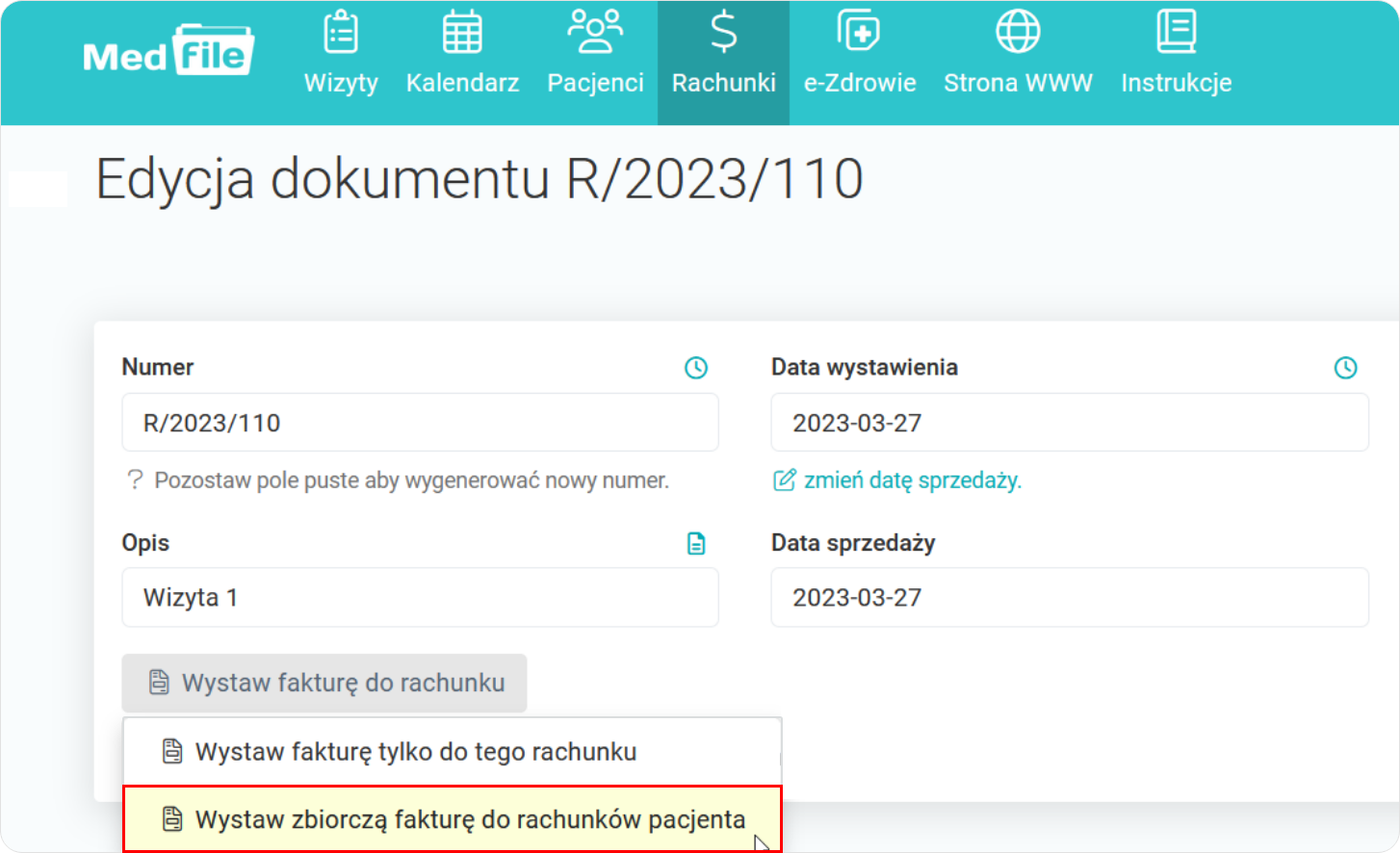The image size is (1400, 853).
Task: Focus the Data sprzedaży date field
Action: click(x=1070, y=598)
